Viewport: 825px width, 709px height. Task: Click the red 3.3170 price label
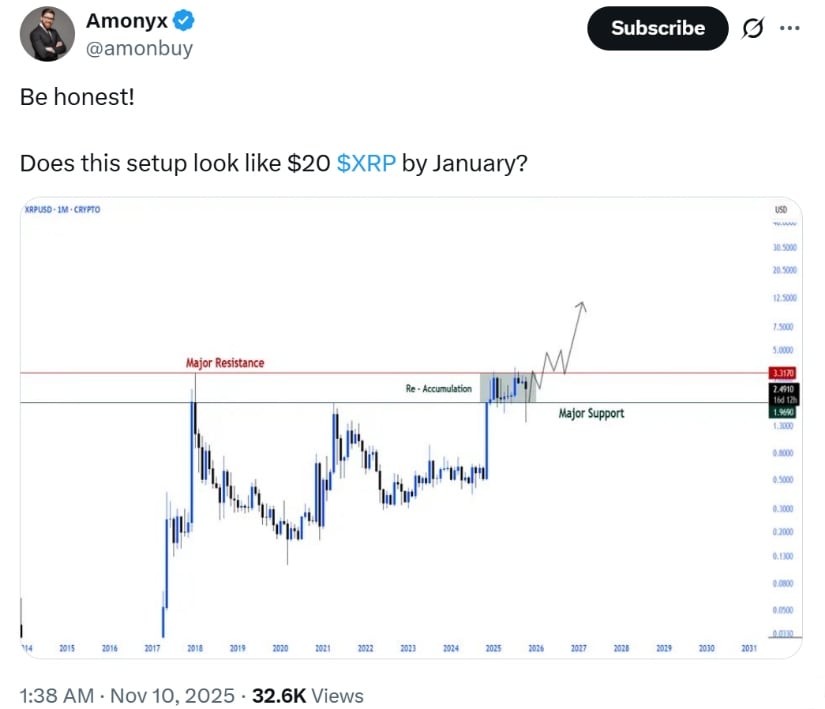click(x=783, y=373)
